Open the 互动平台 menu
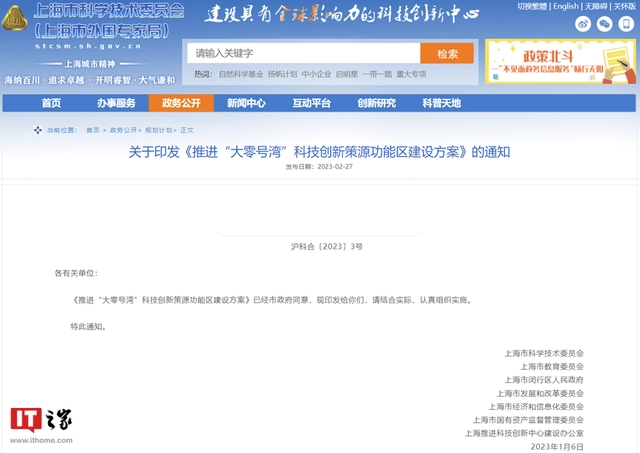Image resolution: width=640 pixels, height=453 pixels. tap(311, 103)
